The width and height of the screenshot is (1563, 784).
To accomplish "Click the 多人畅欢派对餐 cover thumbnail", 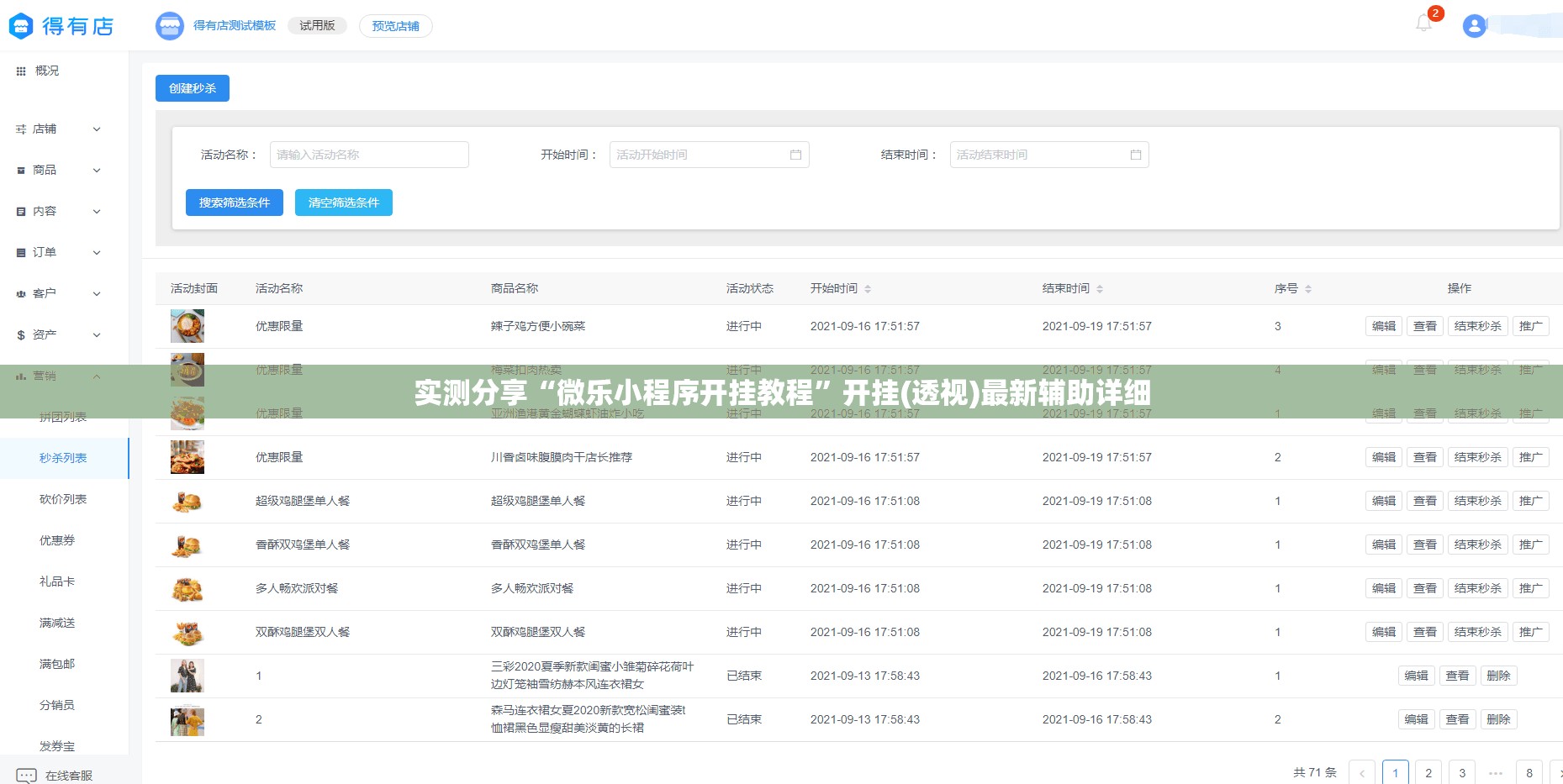I will 187,588.
